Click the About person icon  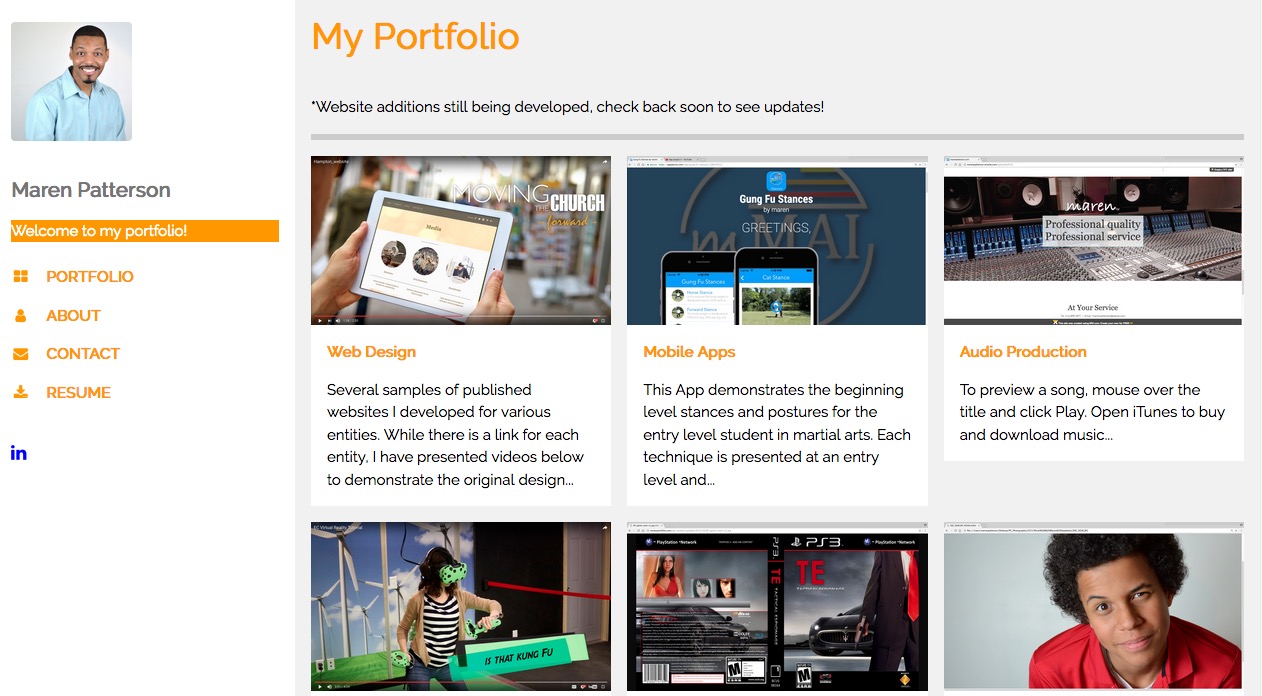(x=20, y=316)
